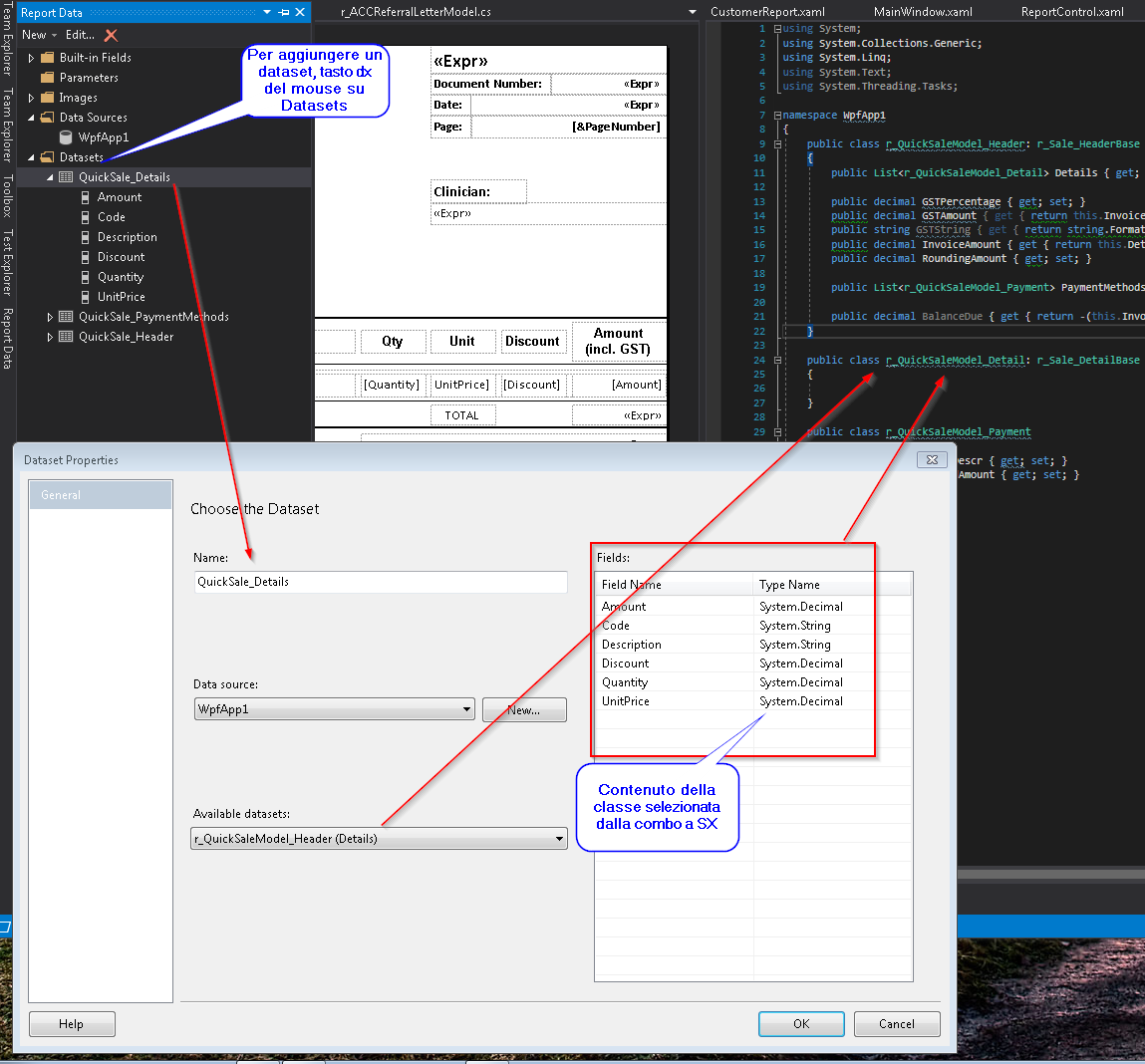
Task: Open the Parameters folder icon
Action: point(47,77)
